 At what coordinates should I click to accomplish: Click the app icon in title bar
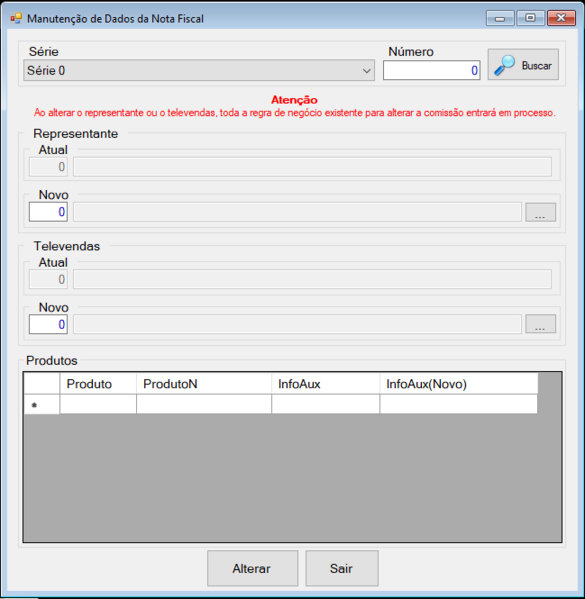(x=16, y=18)
